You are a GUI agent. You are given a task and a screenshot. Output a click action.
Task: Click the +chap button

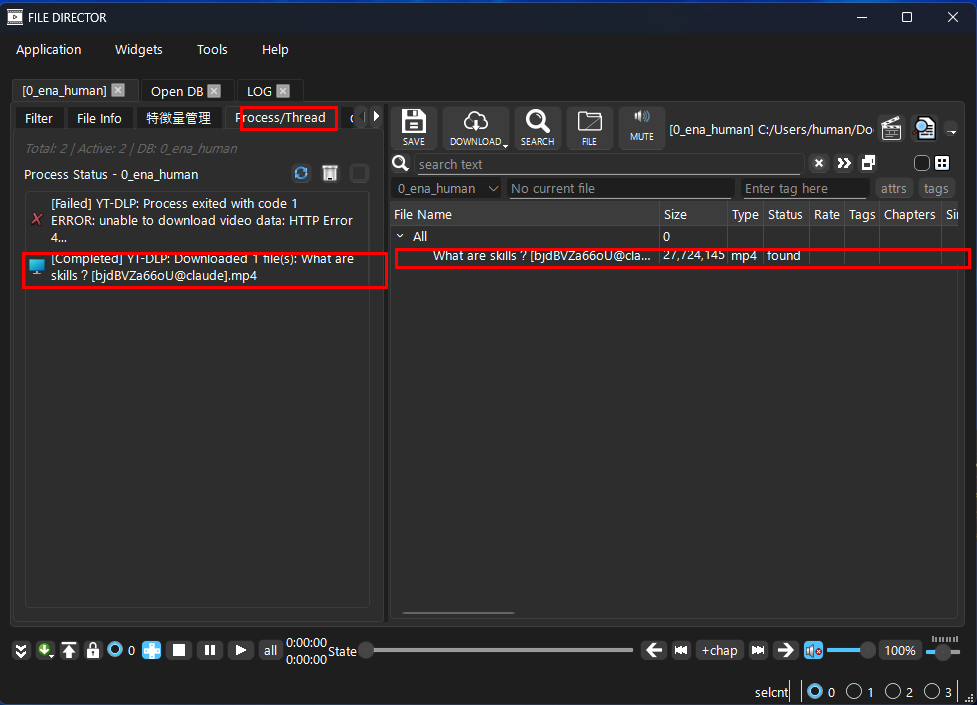[719, 650]
